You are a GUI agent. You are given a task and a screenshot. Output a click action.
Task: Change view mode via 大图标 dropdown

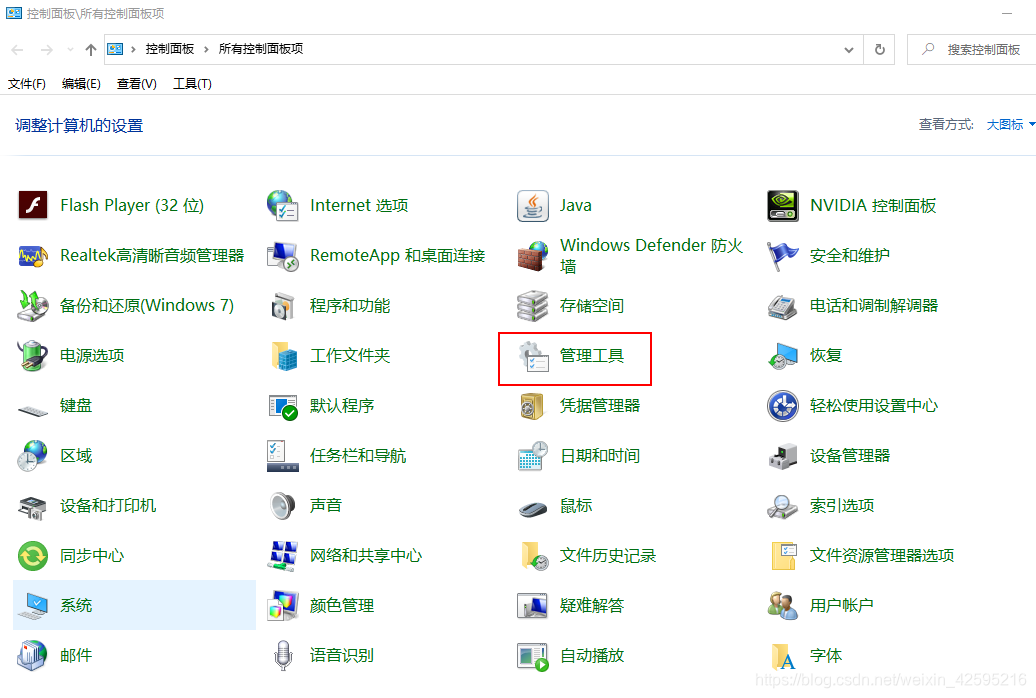pyautogui.click(x=1010, y=124)
